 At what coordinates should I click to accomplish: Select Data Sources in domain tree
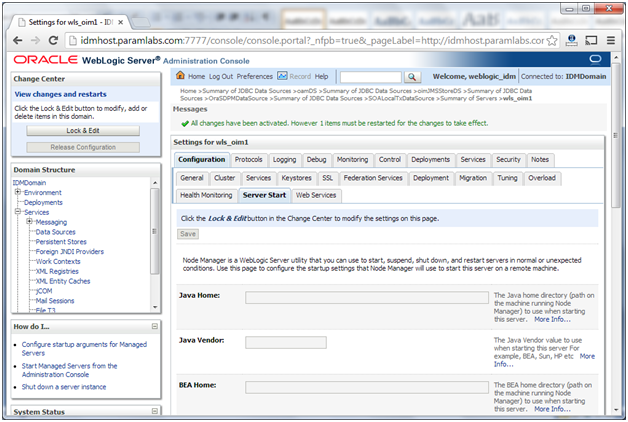coord(55,232)
